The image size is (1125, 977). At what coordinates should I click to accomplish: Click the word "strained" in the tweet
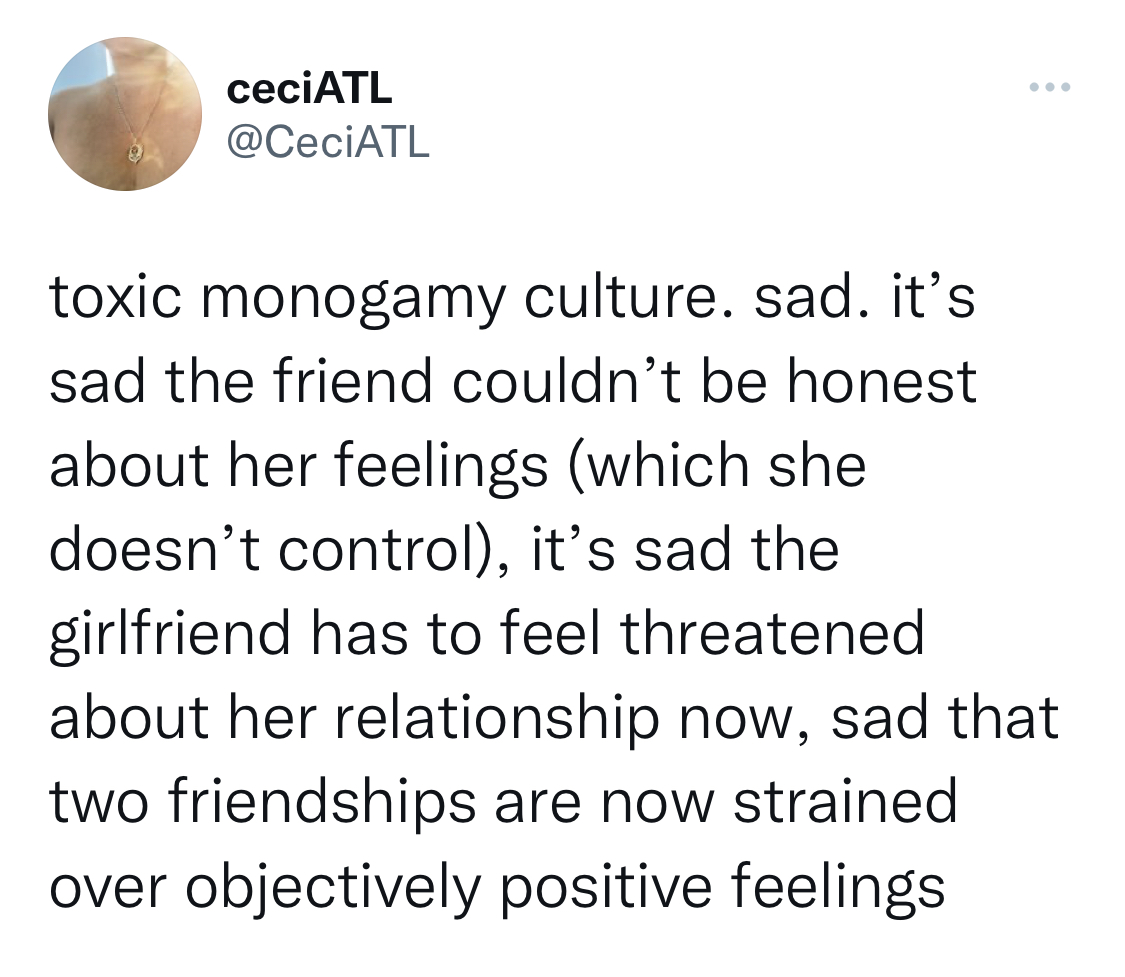pyautogui.click(x=845, y=802)
